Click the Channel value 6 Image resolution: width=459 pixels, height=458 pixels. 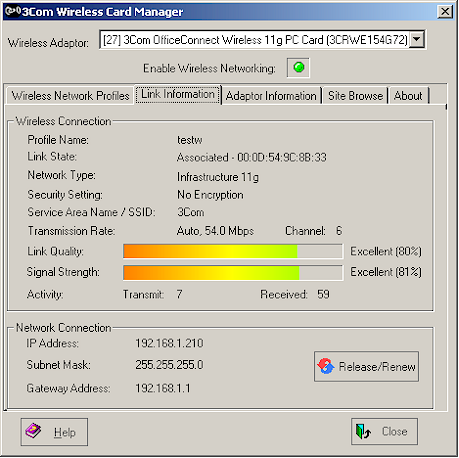pyautogui.click(x=339, y=231)
